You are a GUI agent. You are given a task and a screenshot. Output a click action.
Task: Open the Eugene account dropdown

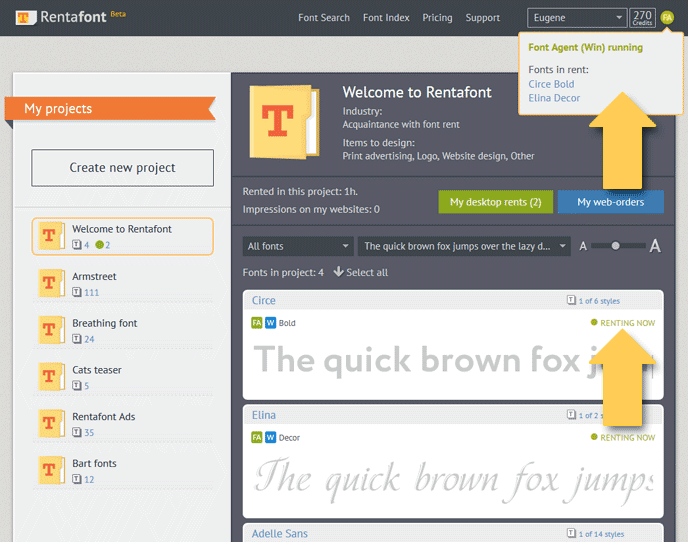pos(577,18)
